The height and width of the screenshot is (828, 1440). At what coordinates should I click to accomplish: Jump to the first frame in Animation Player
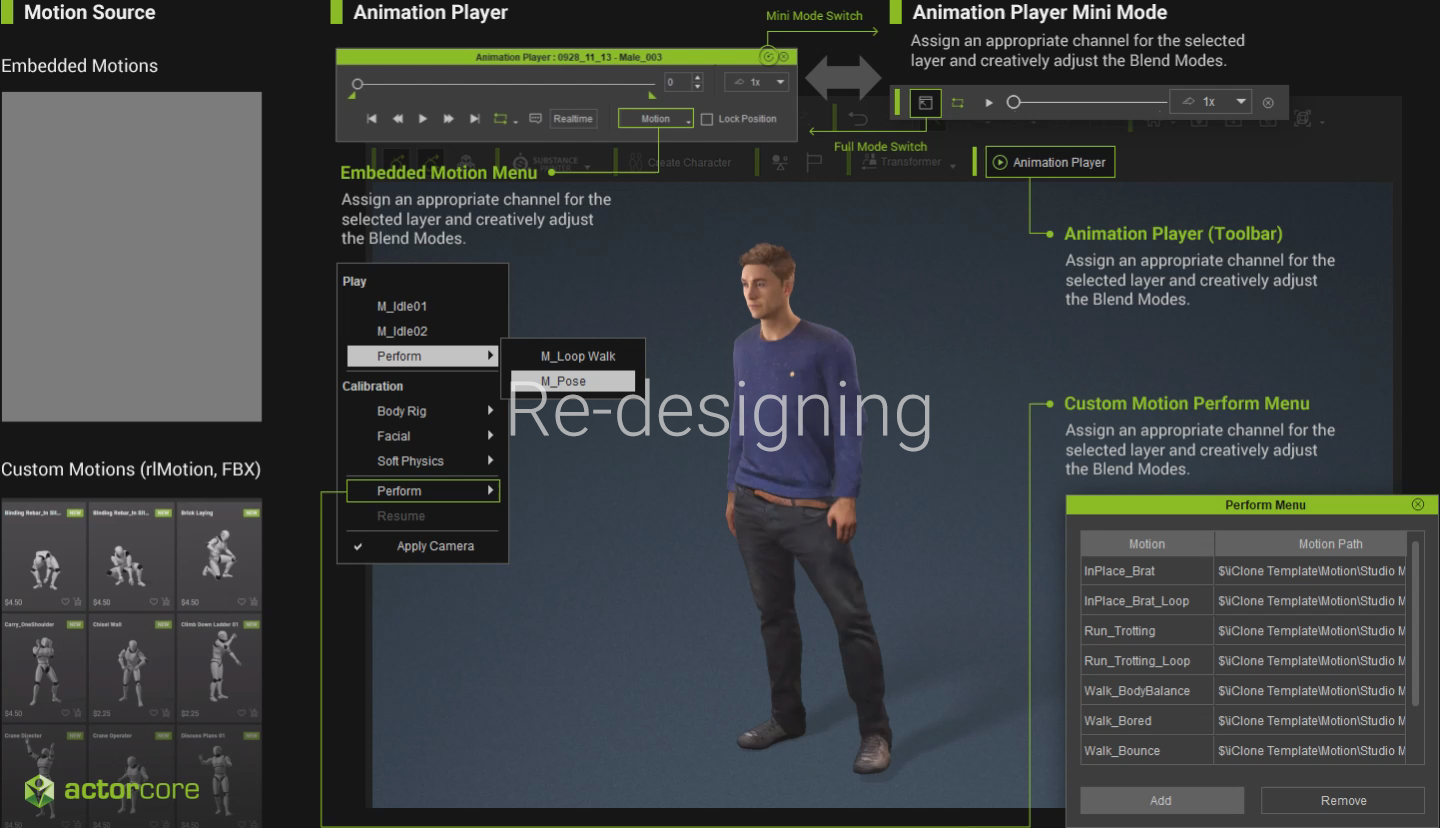tap(372, 119)
